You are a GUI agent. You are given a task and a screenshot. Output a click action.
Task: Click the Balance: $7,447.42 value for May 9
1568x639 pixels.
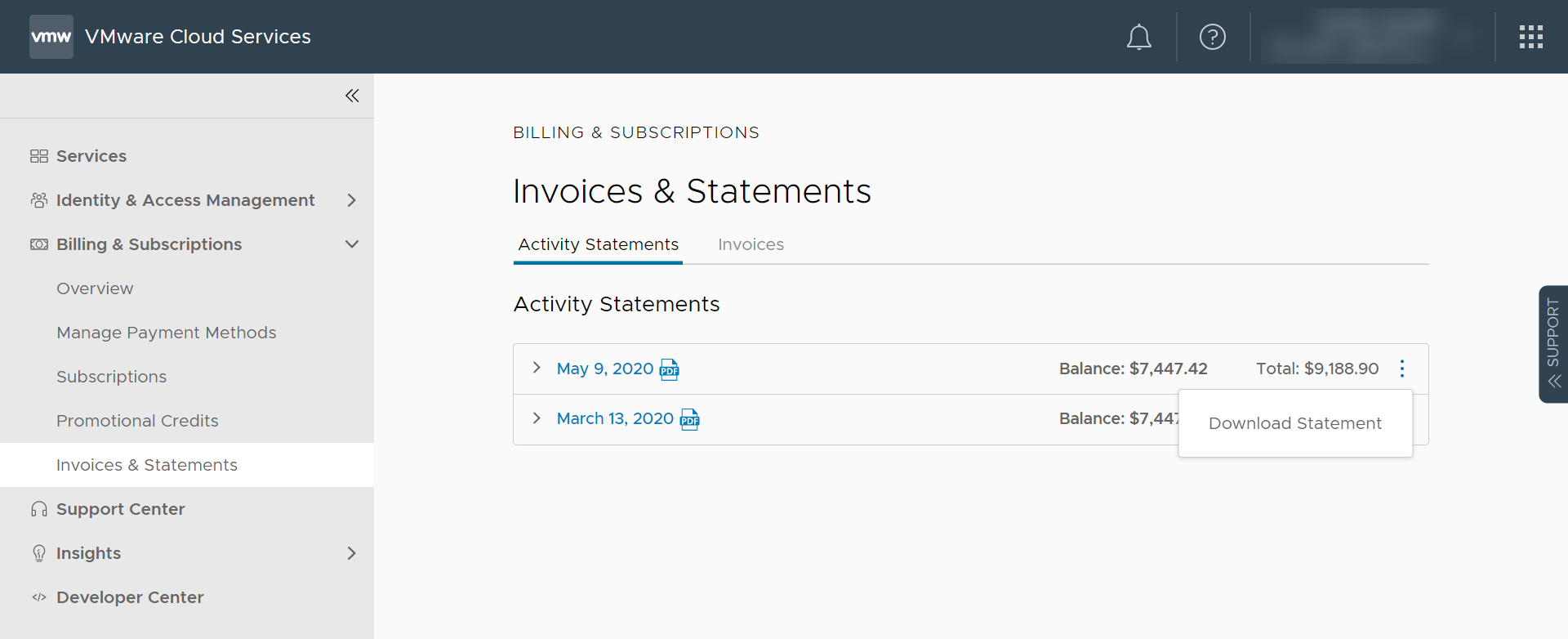(1133, 369)
